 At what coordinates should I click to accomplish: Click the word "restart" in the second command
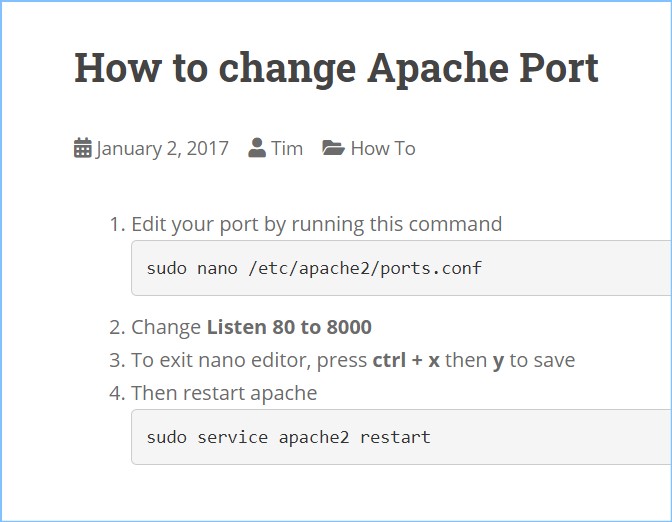click(x=395, y=437)
